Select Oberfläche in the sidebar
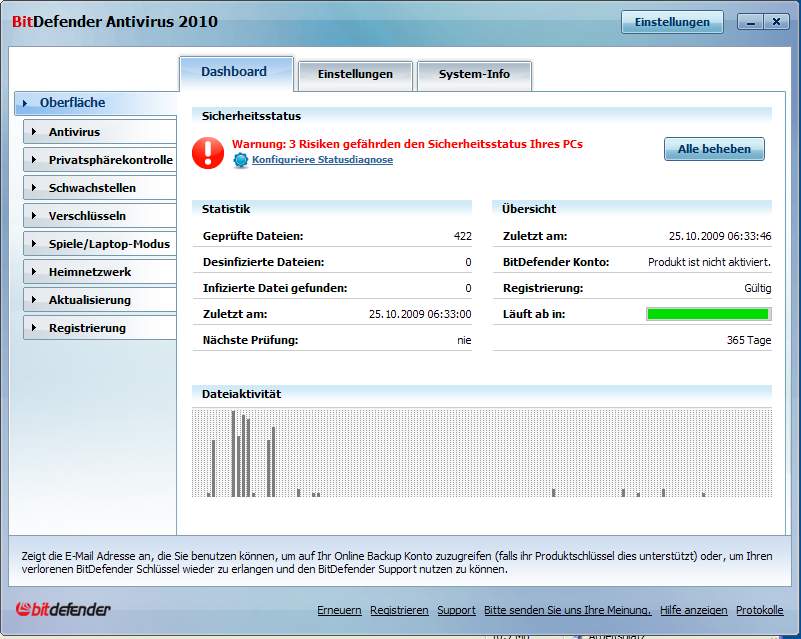 [96, 103]
